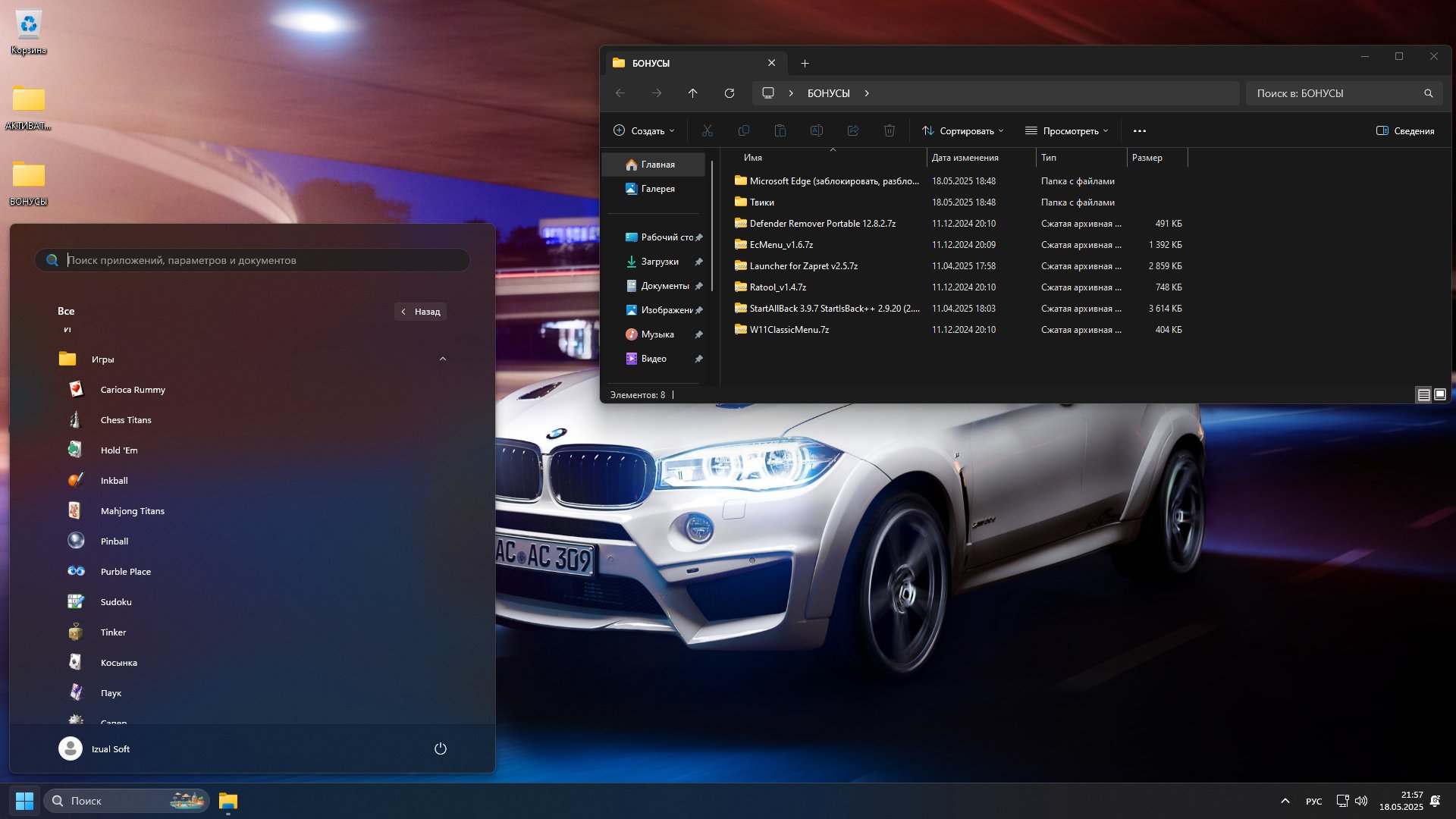This screenshot has height=819, width=1456.
Task: Open the volume control in tray
Action: click(x=1361, y=801)
